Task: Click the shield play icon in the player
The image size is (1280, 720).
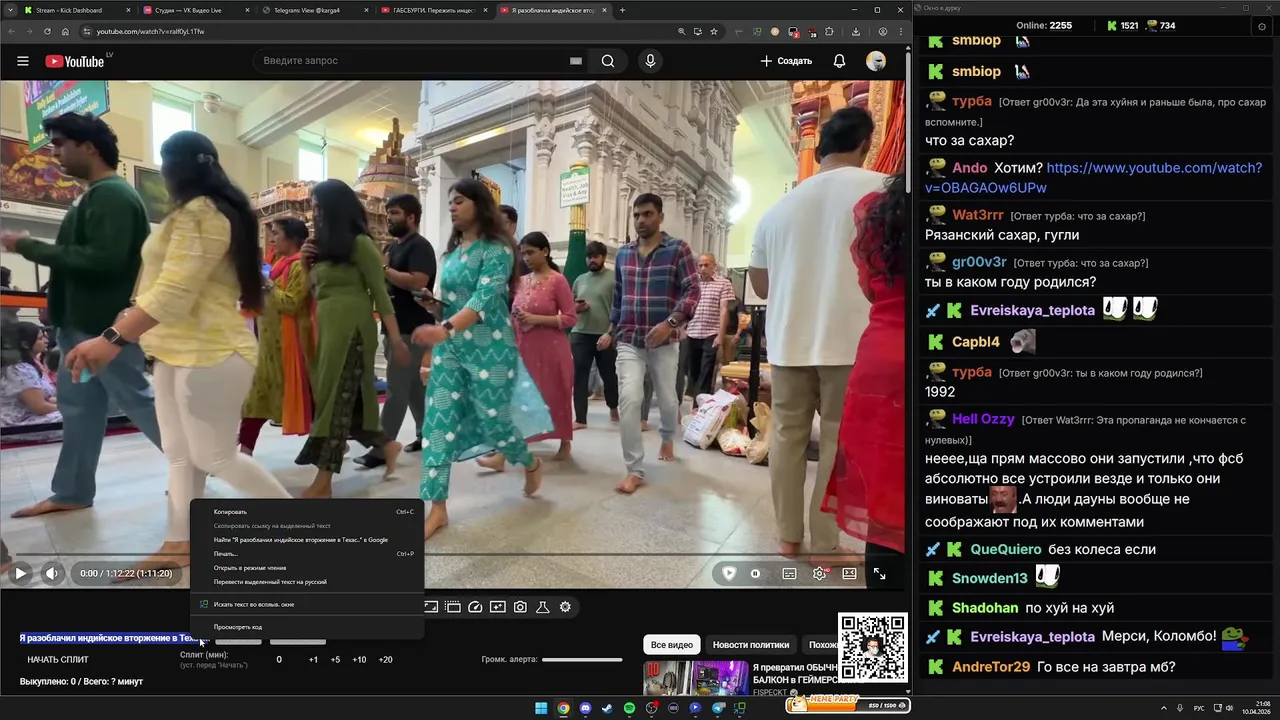Action: tap(729, 573)
